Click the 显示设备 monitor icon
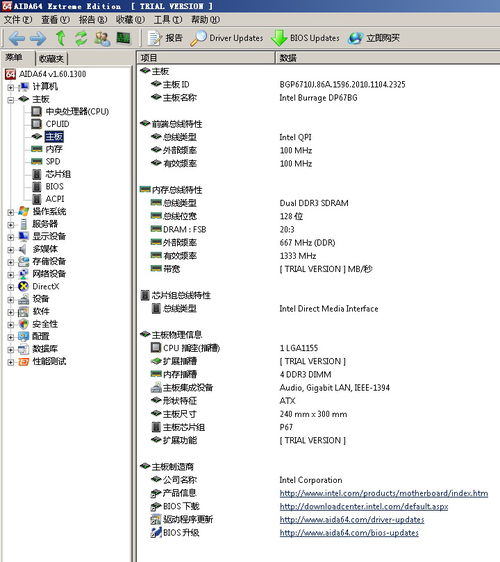The height and width of the screenshot is (562, 500). [x=24, y=236]
